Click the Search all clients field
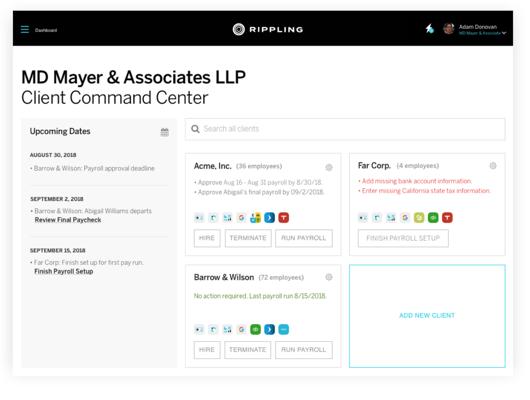The image size is (530, 400). point(345,129)
